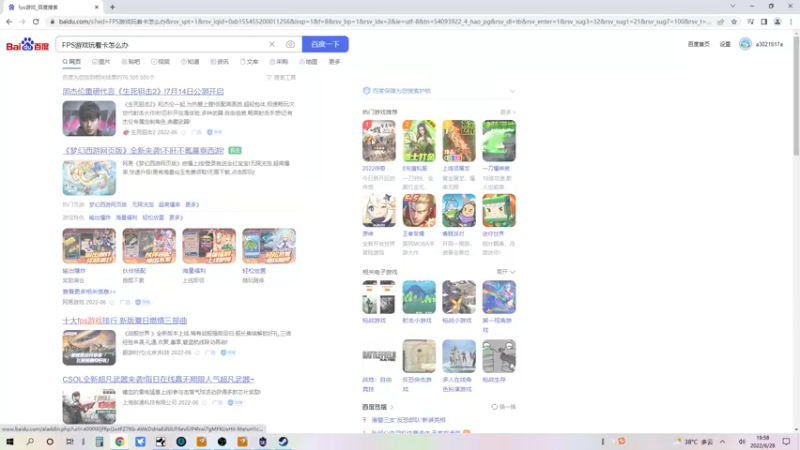Screen dimensions: 800x450
Task: Open the 梦幻西游网页版 result title link
Action: pos(143,151)
